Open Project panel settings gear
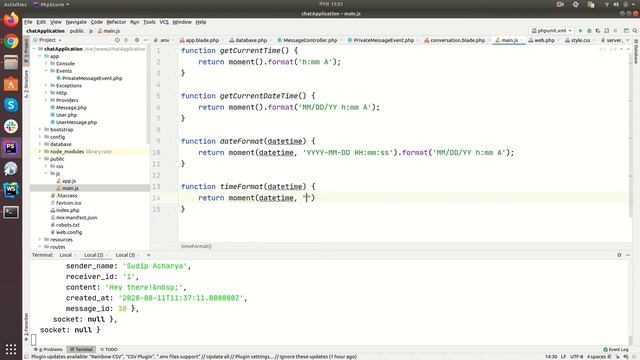 point(137,40)
